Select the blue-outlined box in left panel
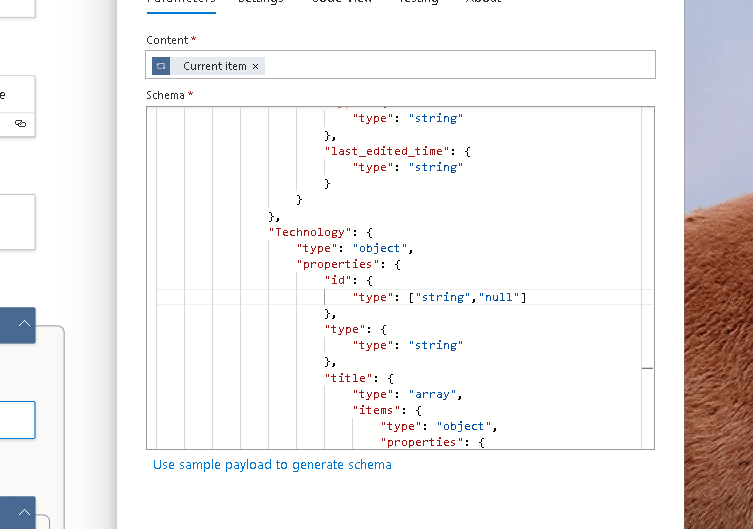The width and height of the screenshot is (753, 529). 17,420
